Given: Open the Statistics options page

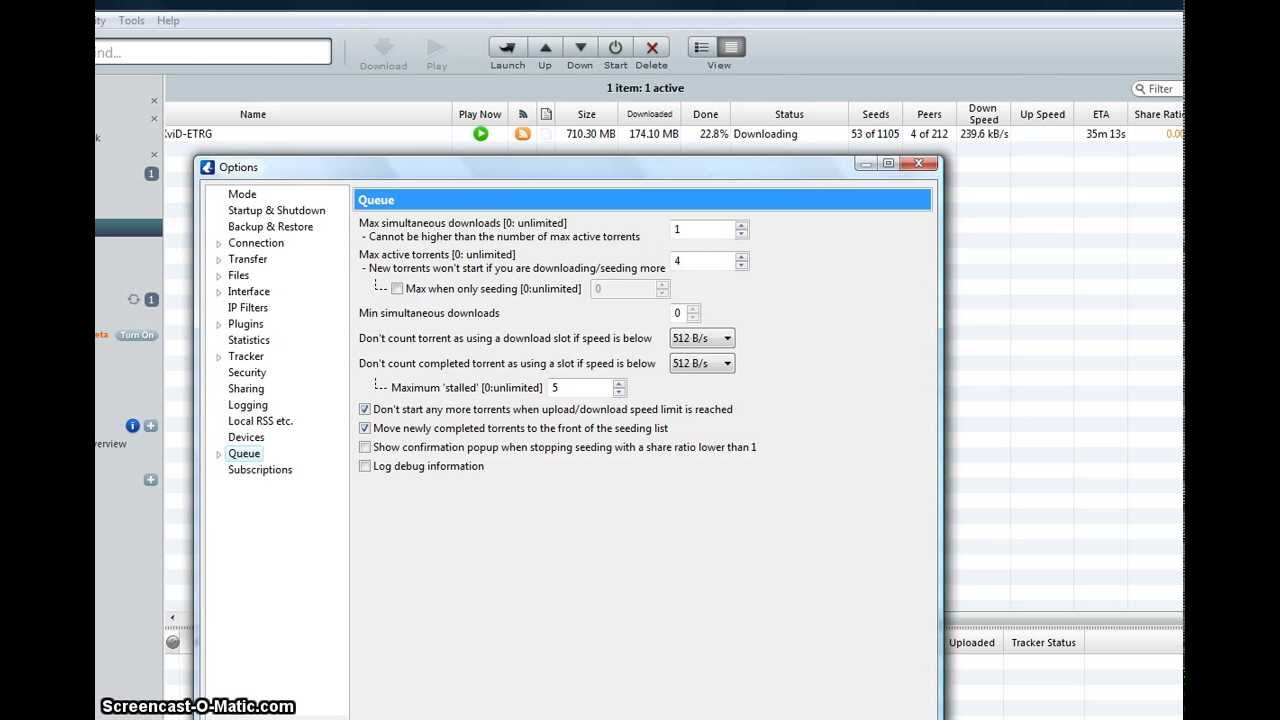Looking at the screenshot, I should pyautogui.click(x=249, y=340).
